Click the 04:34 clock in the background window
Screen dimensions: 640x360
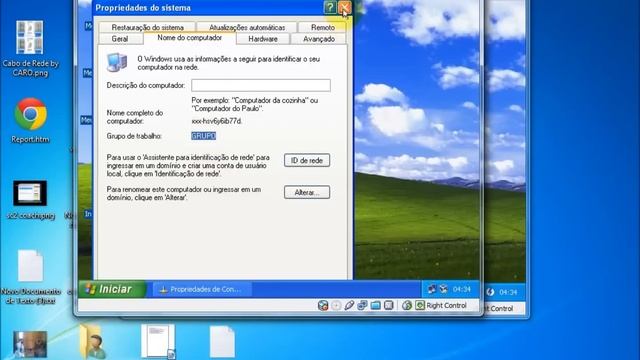(x=508, y=292)
